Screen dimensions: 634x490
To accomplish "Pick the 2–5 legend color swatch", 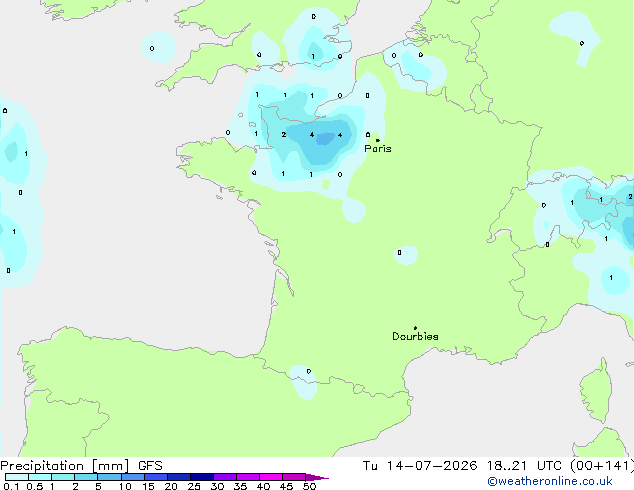I will [86, 477].
